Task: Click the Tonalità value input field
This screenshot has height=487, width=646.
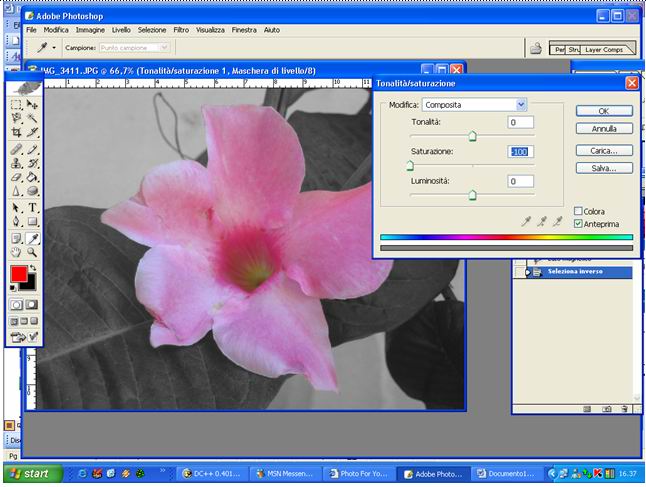Action: click(519, 122)
